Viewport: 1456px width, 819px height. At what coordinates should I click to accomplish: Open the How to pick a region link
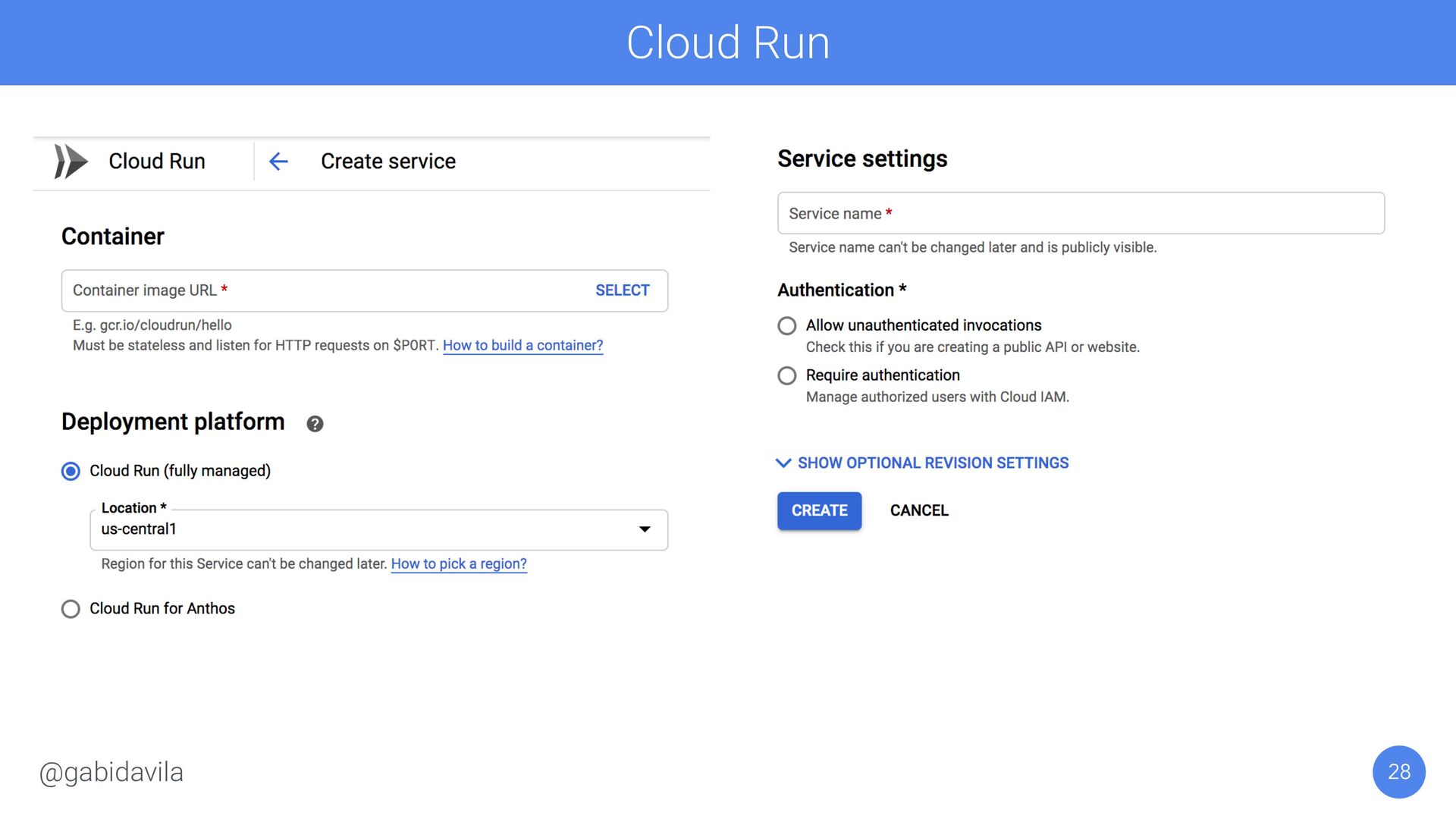459,564
